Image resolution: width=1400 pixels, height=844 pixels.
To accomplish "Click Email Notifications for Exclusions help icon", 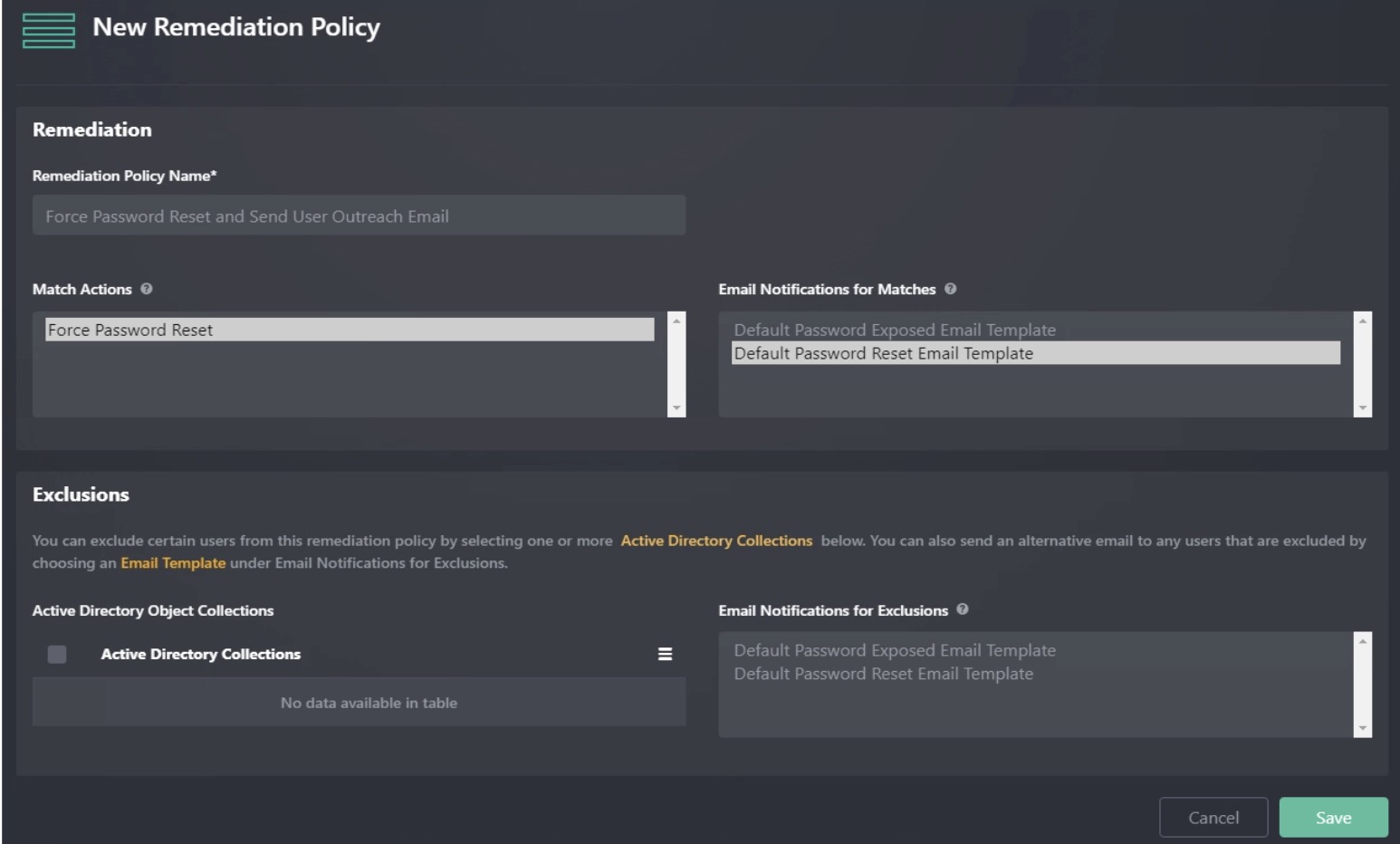I will [962, 609].
